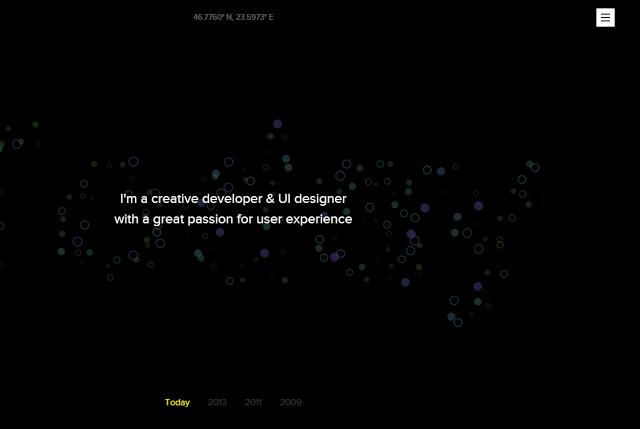Image resolution: width=640 pixels, height=429 pixels.
Task: Click the 46.7760° N, 23.5973° E coordinates
Action: (233, 17)
